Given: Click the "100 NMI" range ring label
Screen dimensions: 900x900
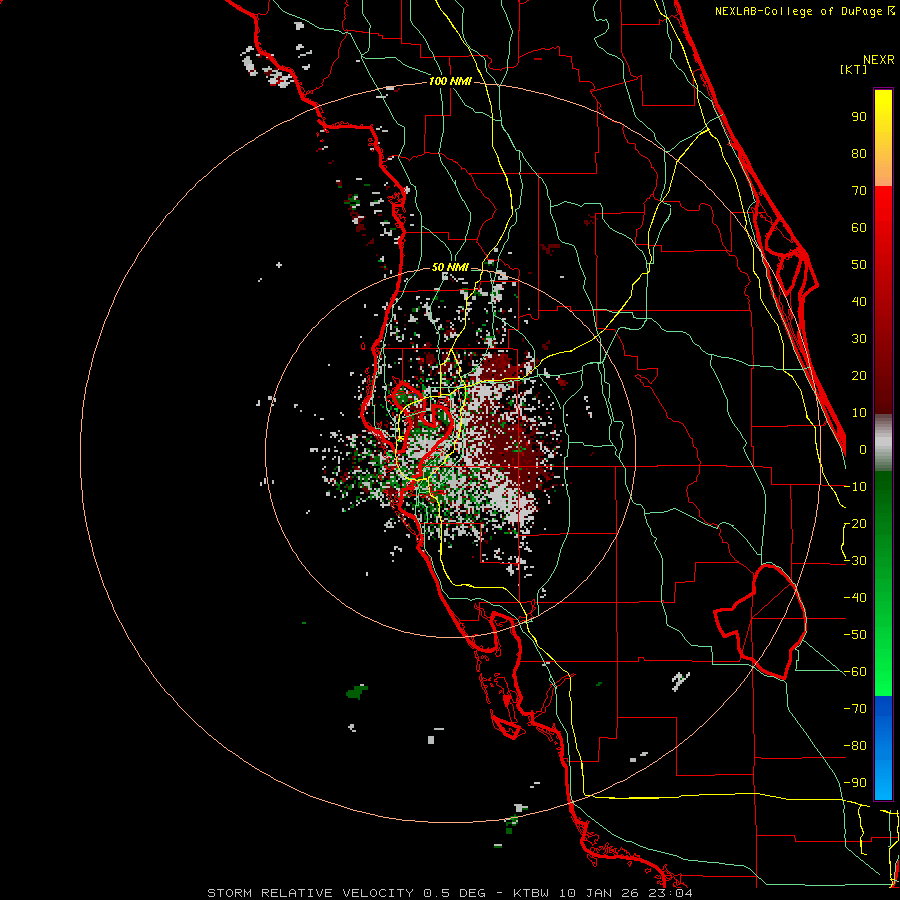Looking at the screenshot, I should click(x=450, y=82).
